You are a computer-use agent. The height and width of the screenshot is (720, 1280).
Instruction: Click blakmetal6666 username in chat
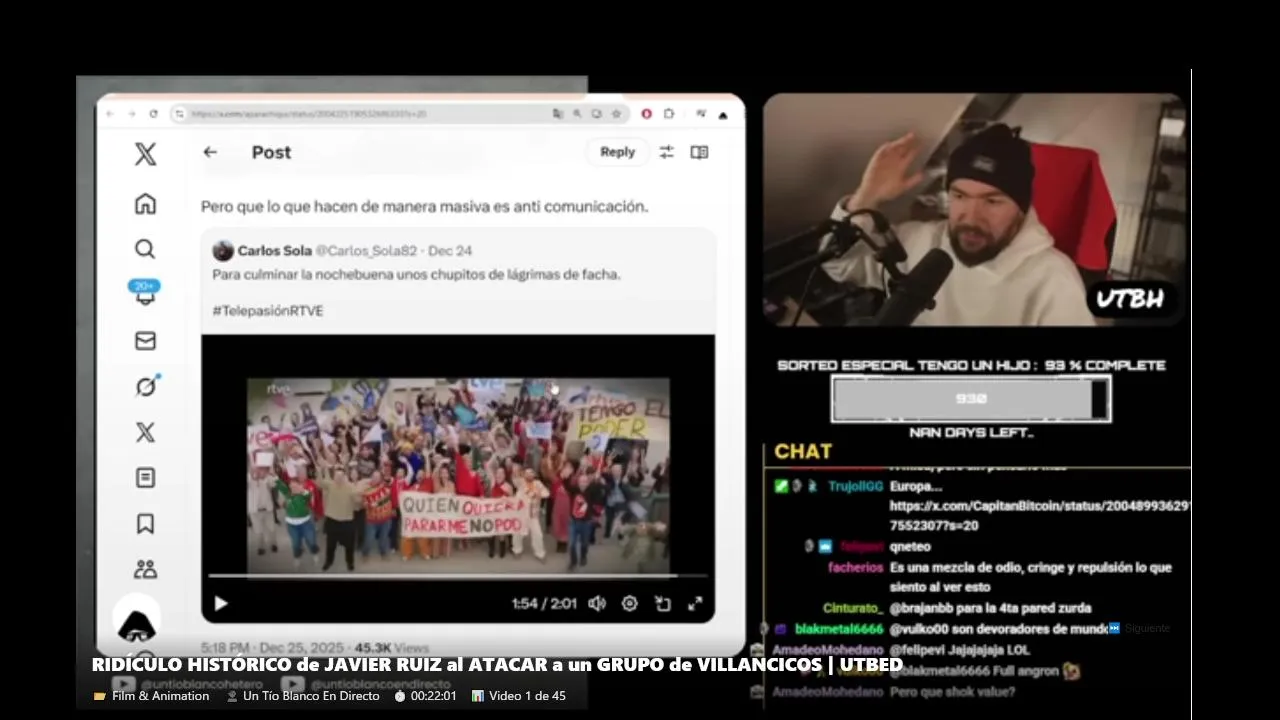click(839, 629)
